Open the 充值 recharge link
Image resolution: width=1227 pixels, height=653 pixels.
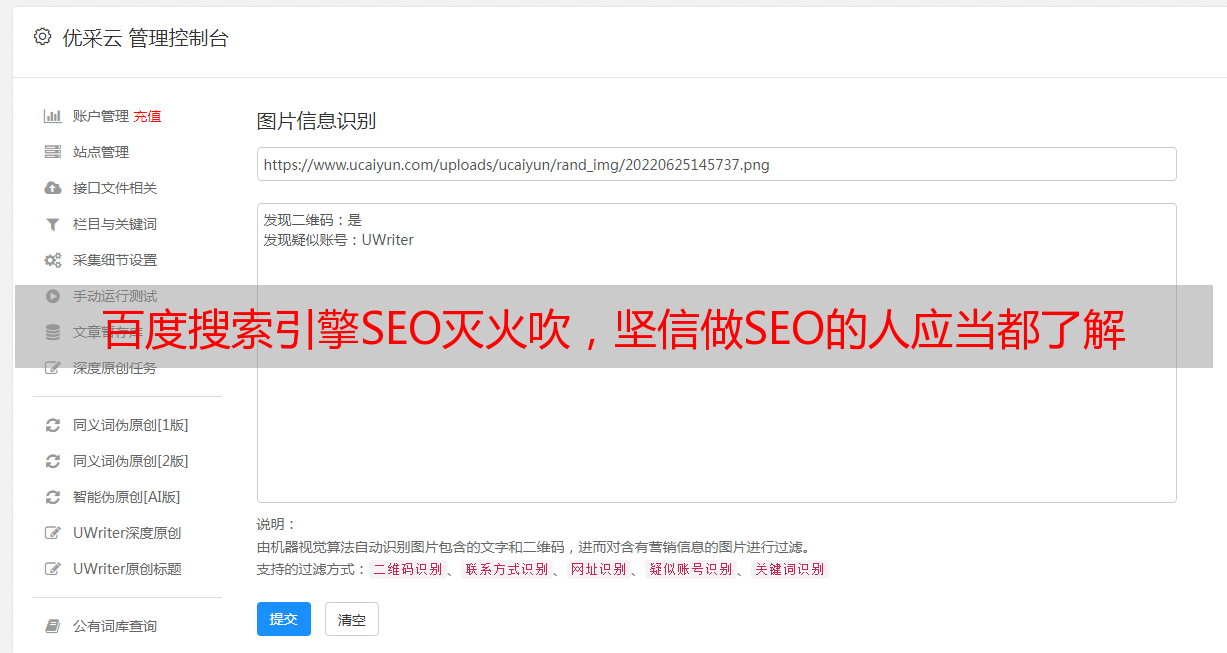pos(147,116)
